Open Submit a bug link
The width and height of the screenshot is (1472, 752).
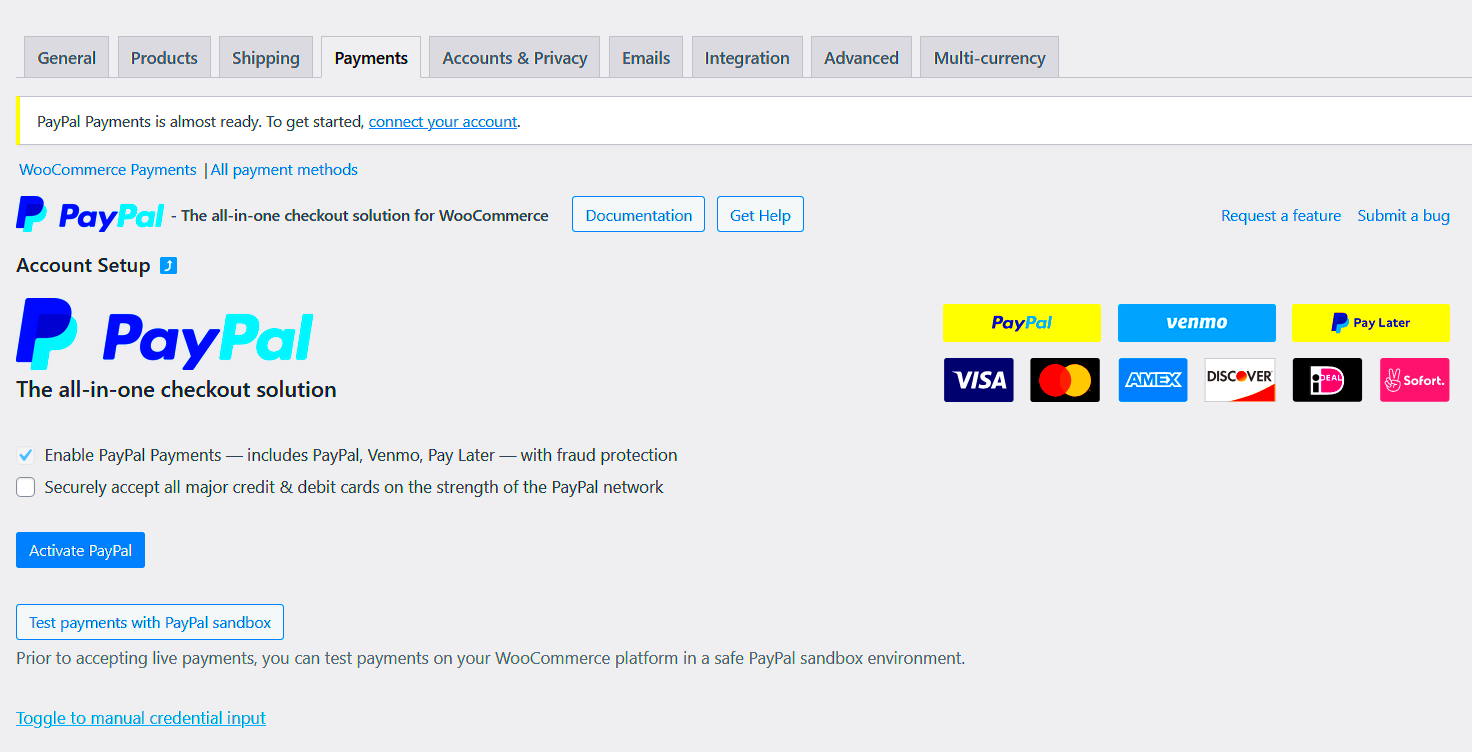1403,216
